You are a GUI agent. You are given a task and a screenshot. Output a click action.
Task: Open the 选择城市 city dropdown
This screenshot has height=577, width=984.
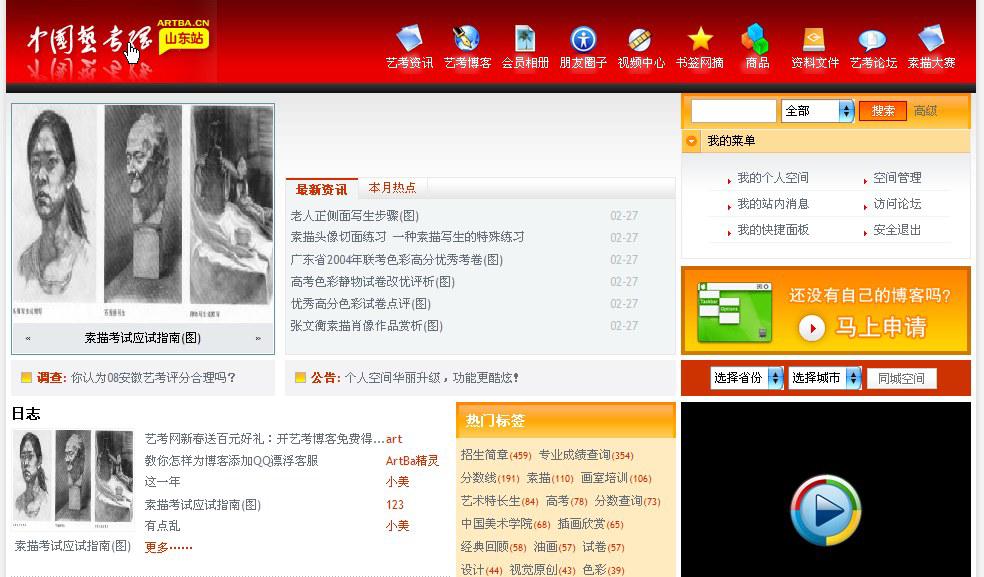coord(825,378)
